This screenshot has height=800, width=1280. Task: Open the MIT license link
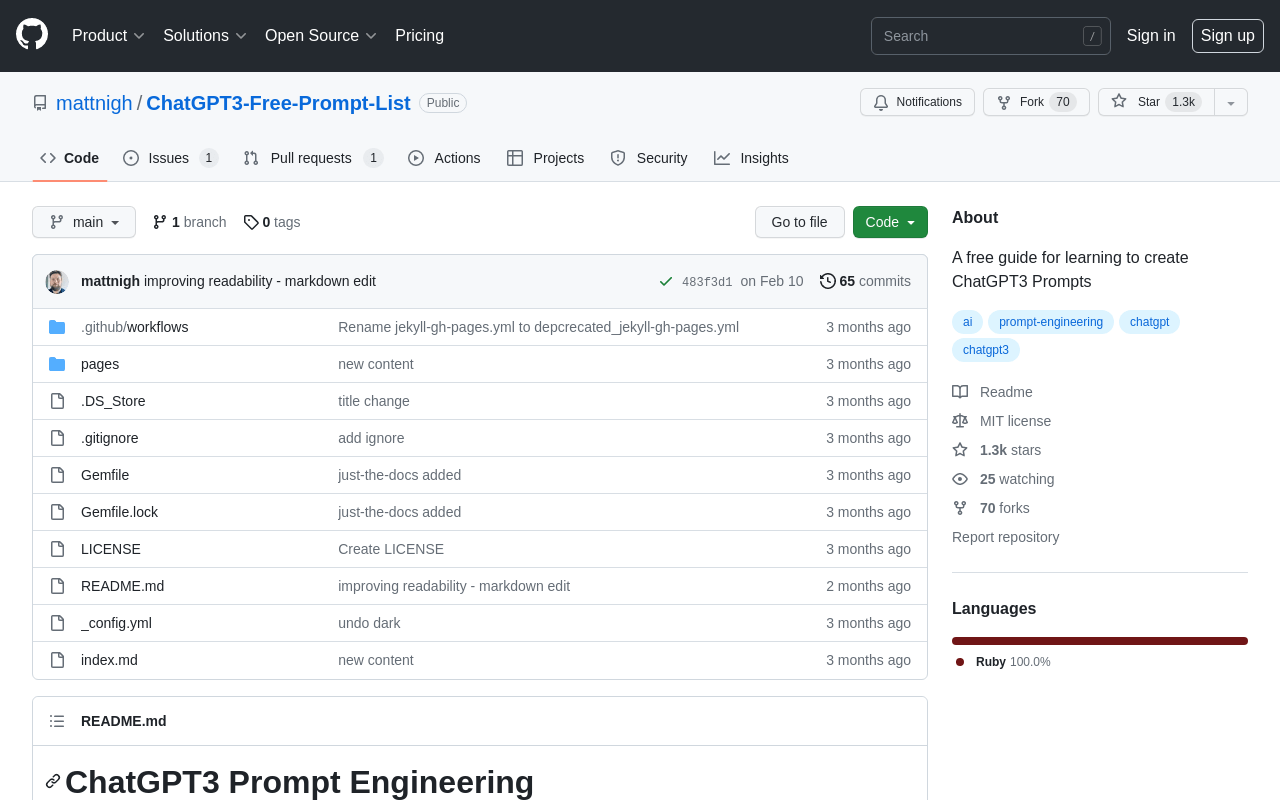(x=1001, y=421)
